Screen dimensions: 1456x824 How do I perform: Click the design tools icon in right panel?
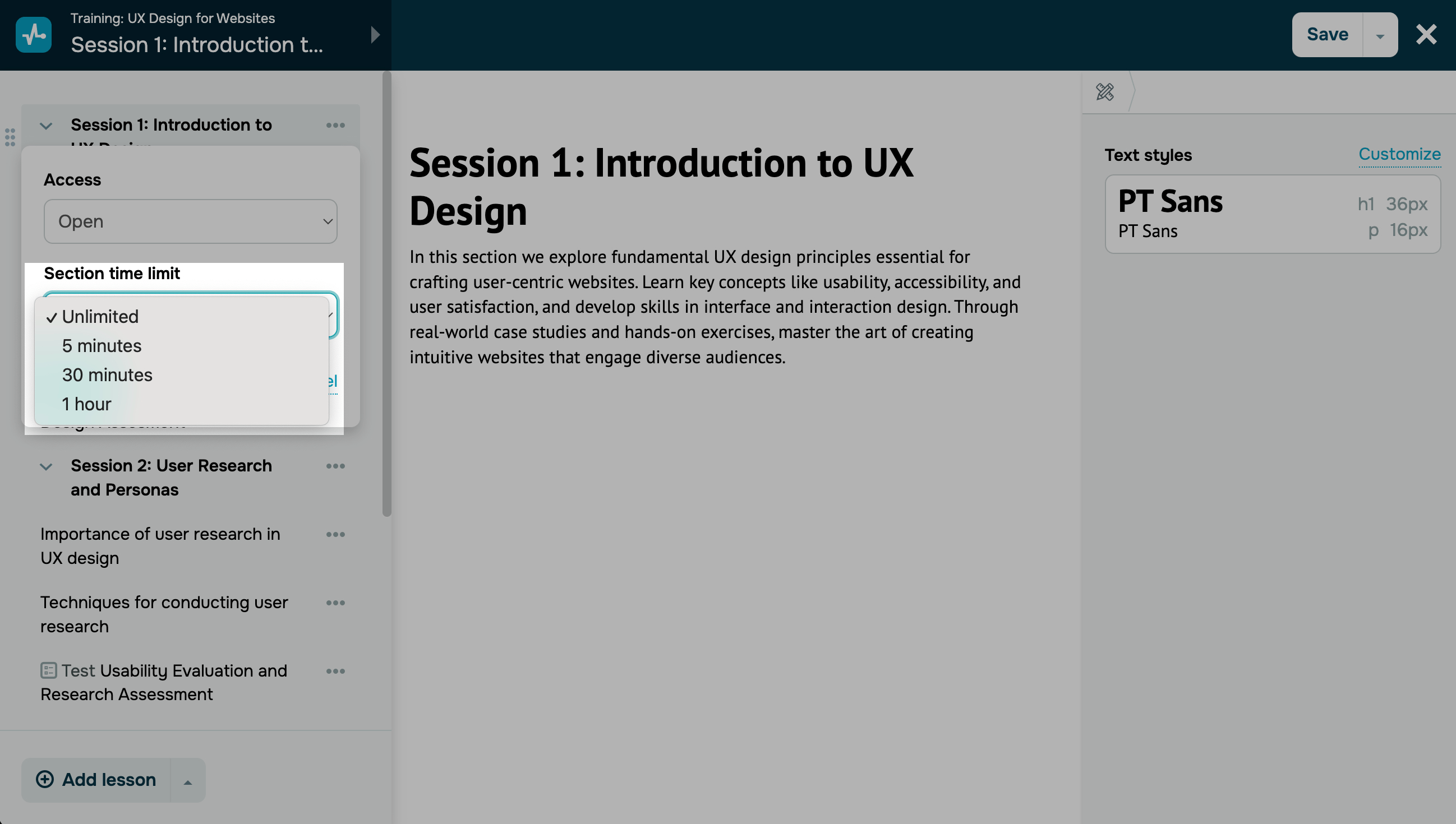[1104, 92]
